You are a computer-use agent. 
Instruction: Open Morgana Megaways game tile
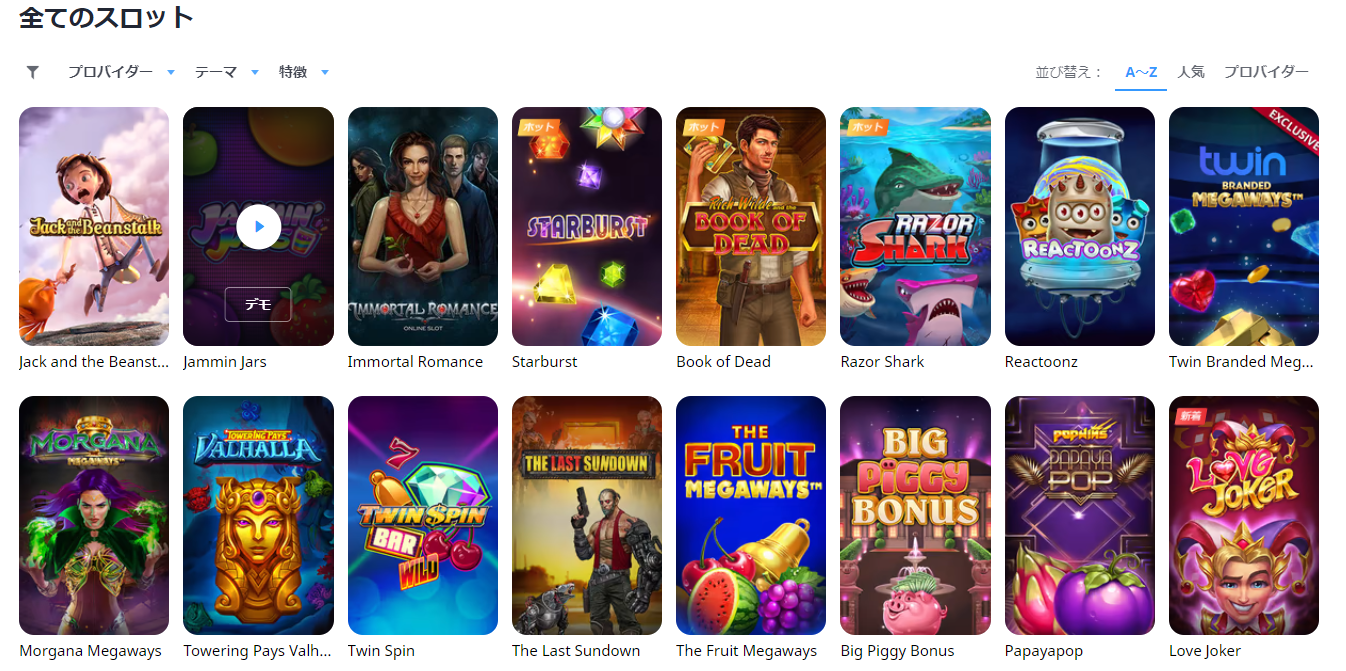[x=94, y=515]
